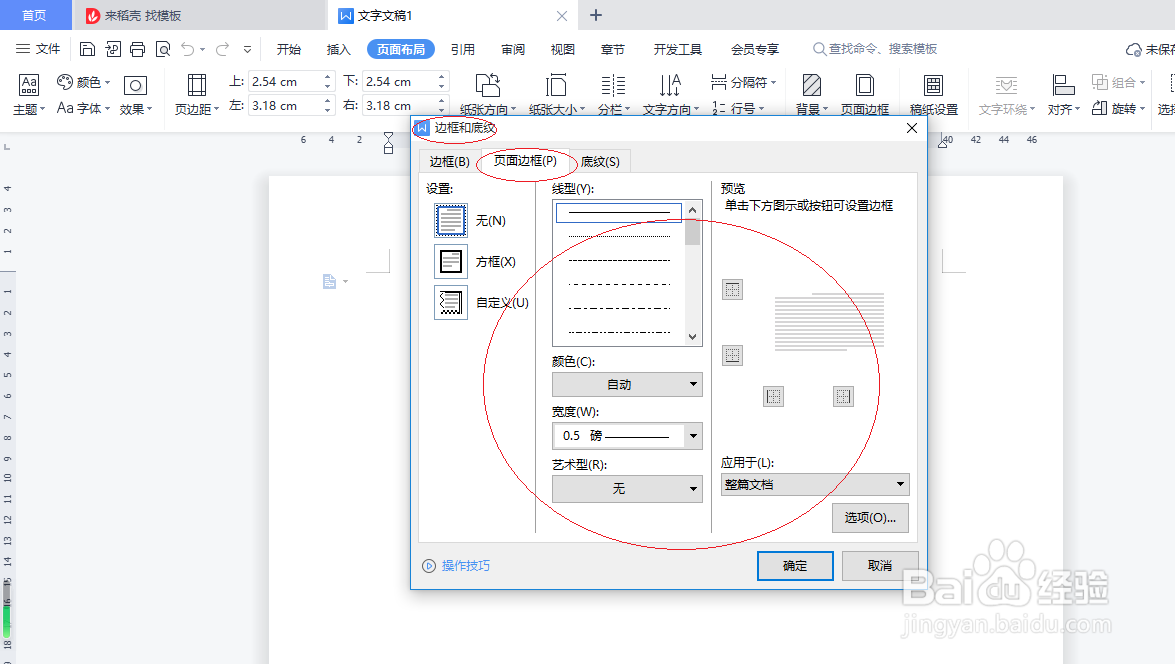The height and width of the screenshot is (664, 1175).
Task: Select the 方框 (Box) border setting
Action: pyautogui.click(x=450, y=261)
